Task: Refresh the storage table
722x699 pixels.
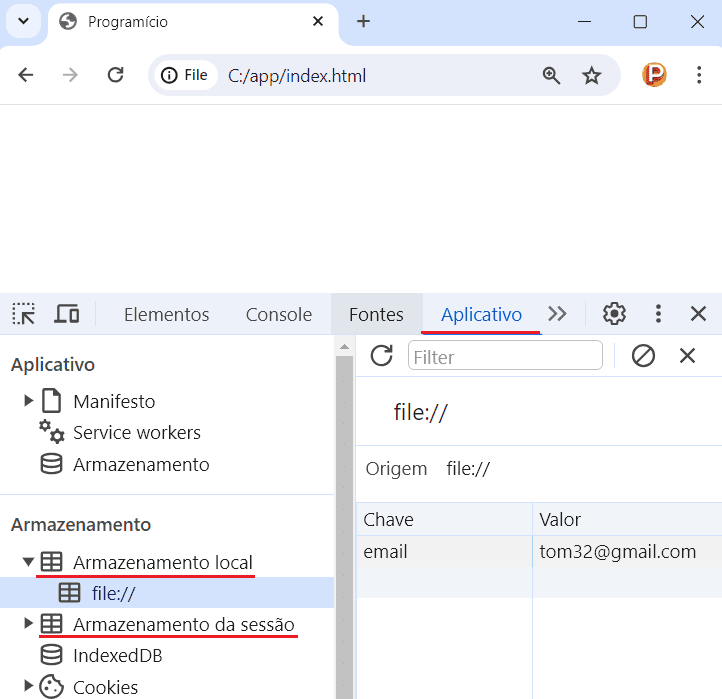Action: coord(381,355)
